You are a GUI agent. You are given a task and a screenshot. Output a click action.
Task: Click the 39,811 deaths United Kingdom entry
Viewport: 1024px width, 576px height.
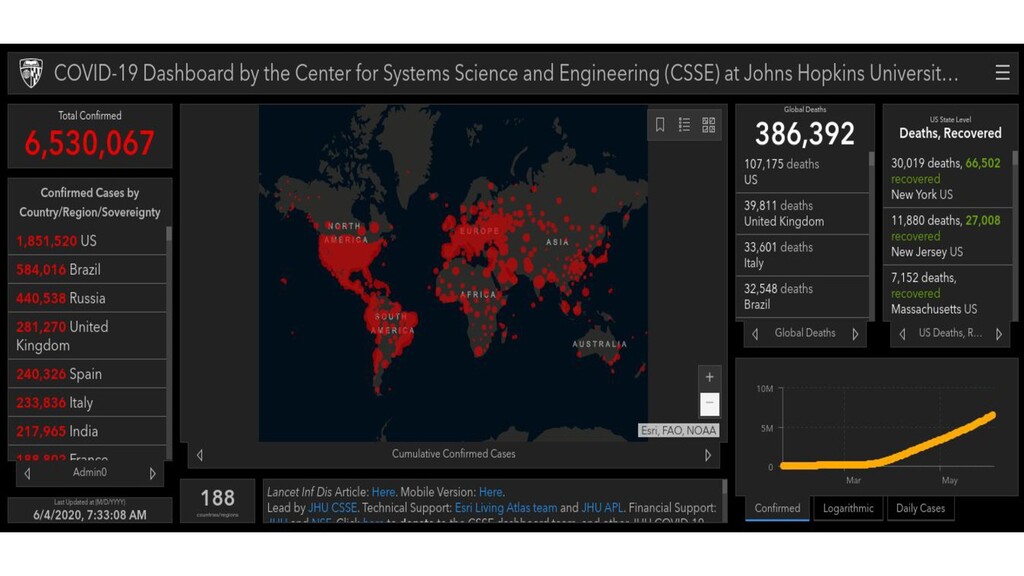[x=803, y=214]
